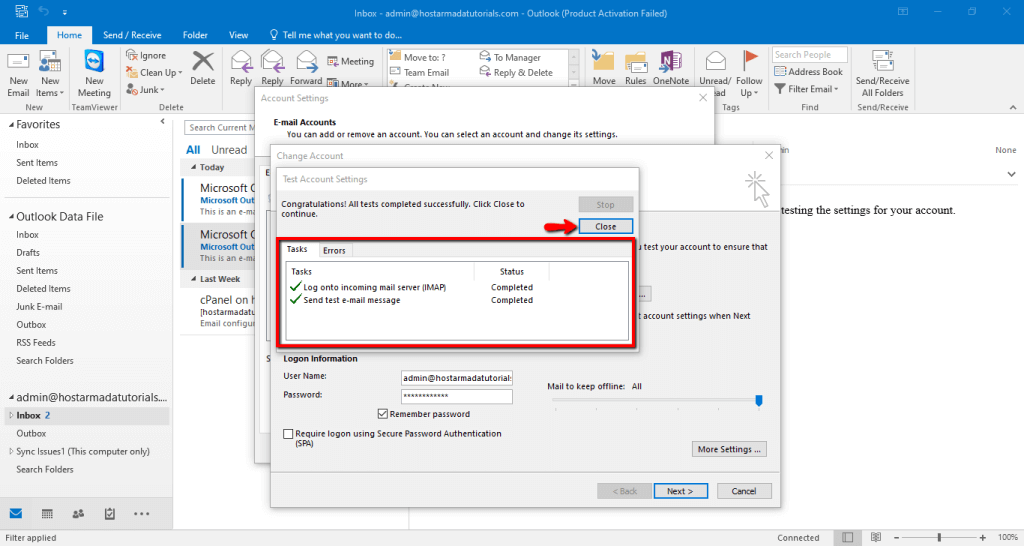Select the Tasks tab in Test Account Settings
The image size is (1024, 546).
pos(297,249)
